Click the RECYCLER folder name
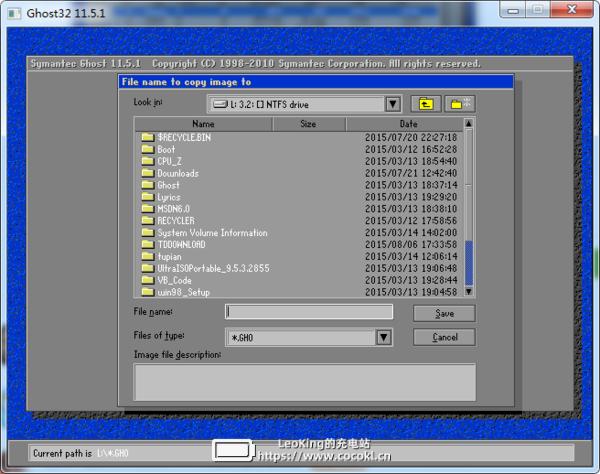Viewport: 600px width, 474px height. coord(176,221)
